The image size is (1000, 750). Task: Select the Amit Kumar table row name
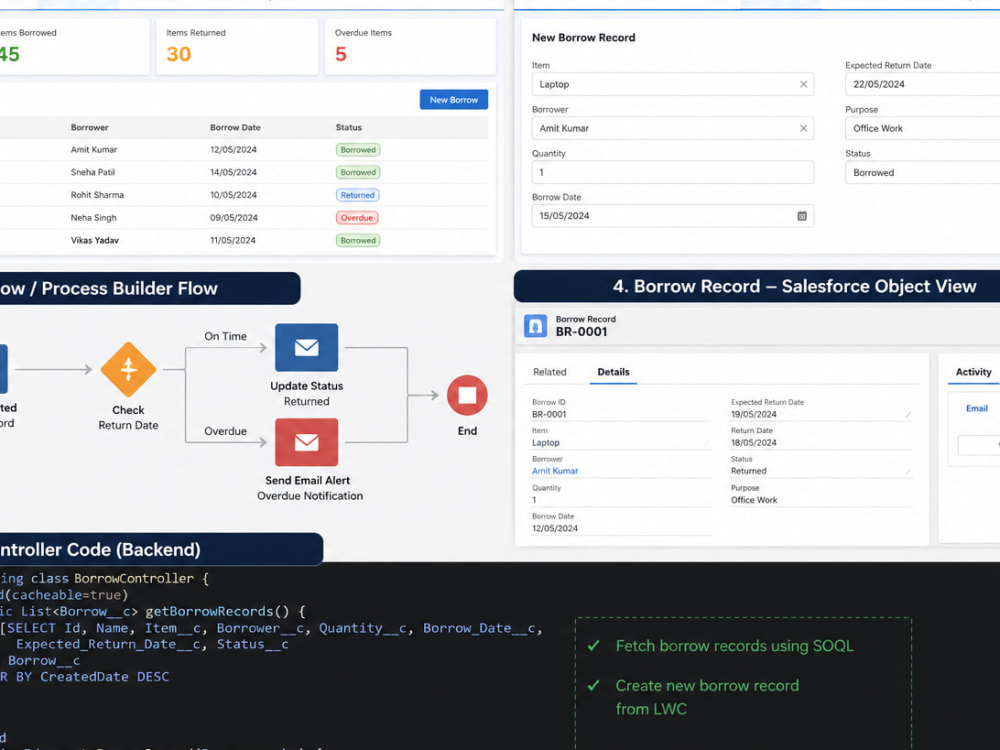(x=94, y=150)
